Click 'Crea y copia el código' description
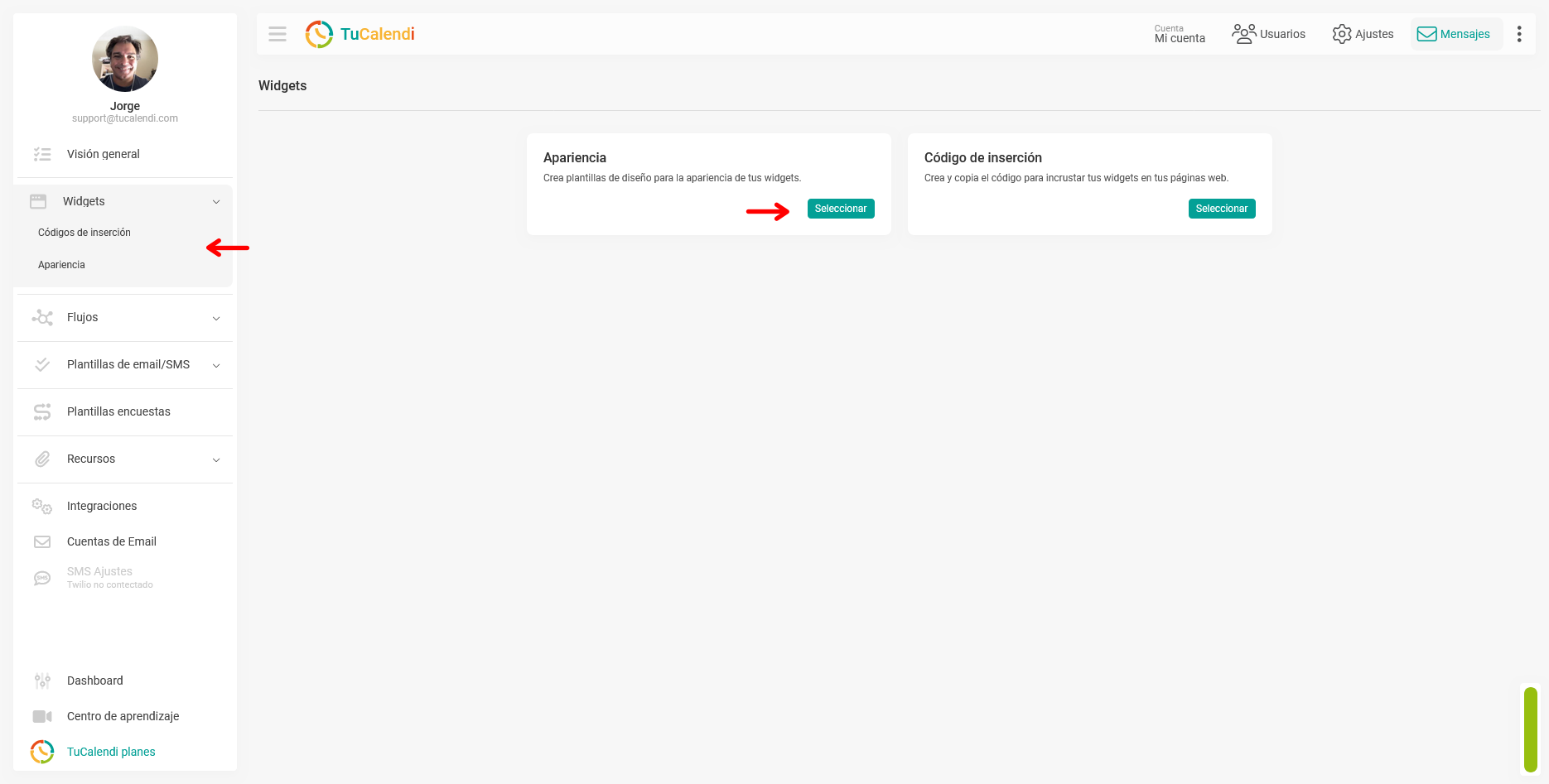This screenshot has height=784, width=1549. tap(1077, 178)
